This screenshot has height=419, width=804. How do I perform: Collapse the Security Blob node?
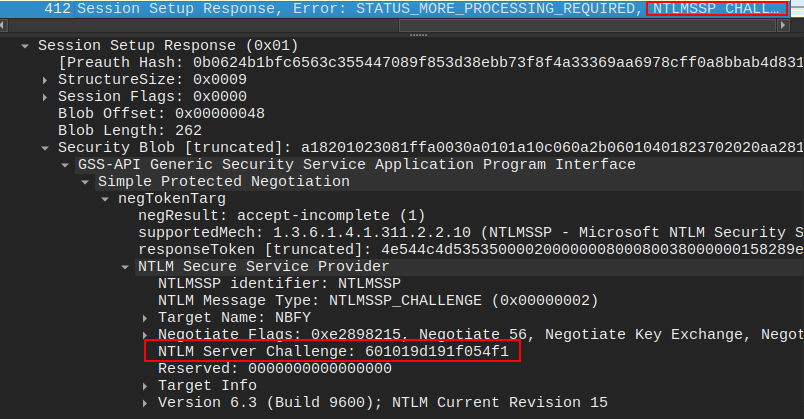point(45,148)
